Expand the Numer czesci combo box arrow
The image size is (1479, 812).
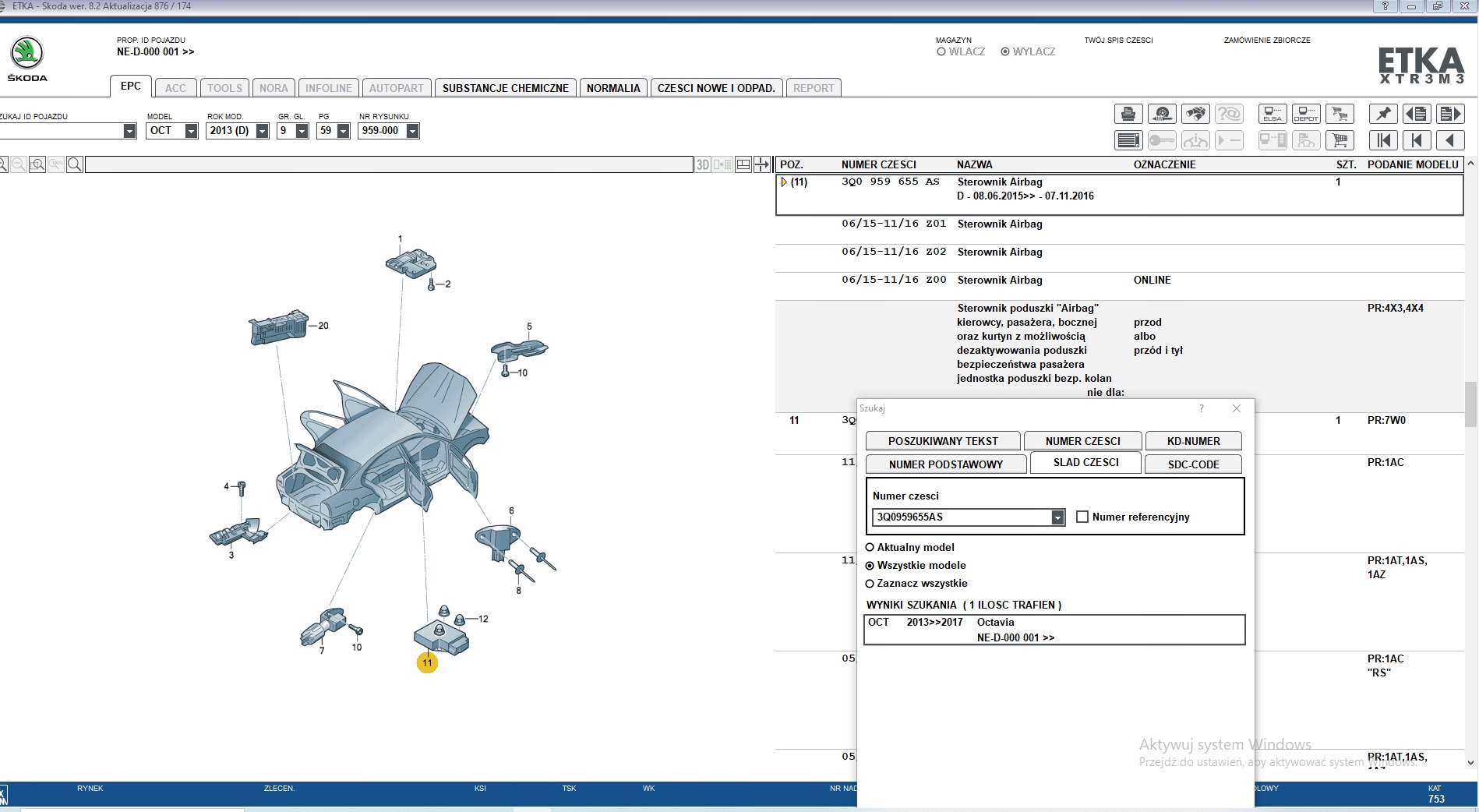point(1057,517)
